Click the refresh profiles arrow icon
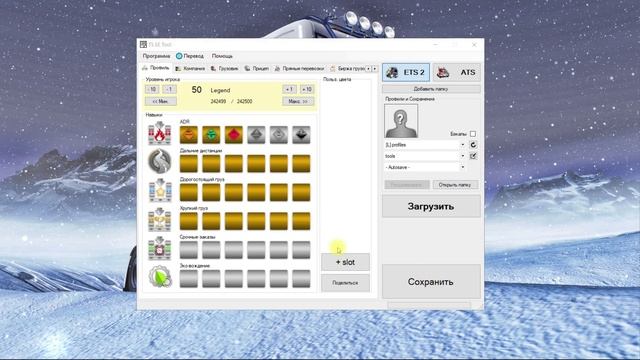Viewport: 640px width, 360px height. click(x=473, y=144)
